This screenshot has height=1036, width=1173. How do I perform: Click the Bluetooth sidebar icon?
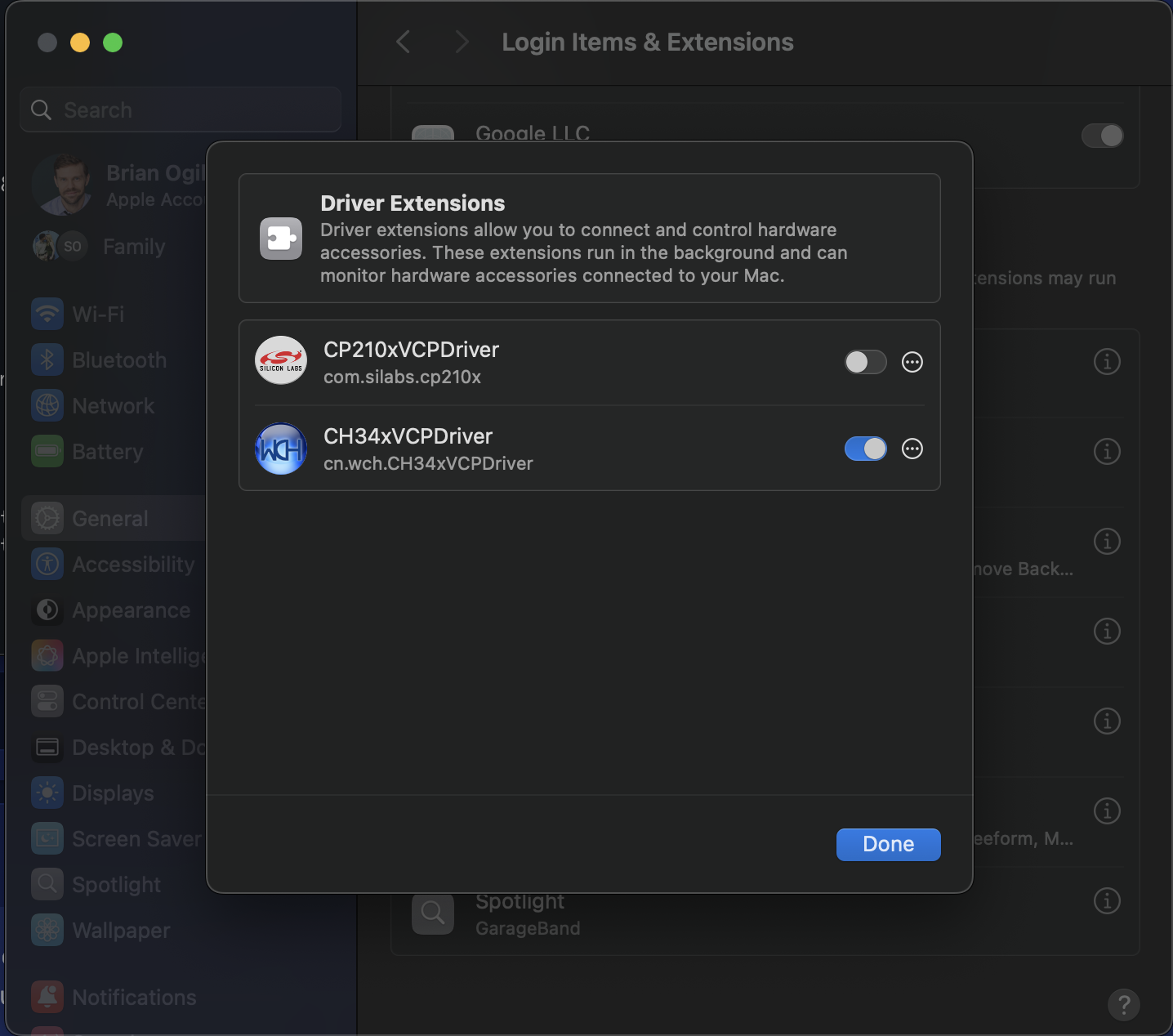click(47, 360)
